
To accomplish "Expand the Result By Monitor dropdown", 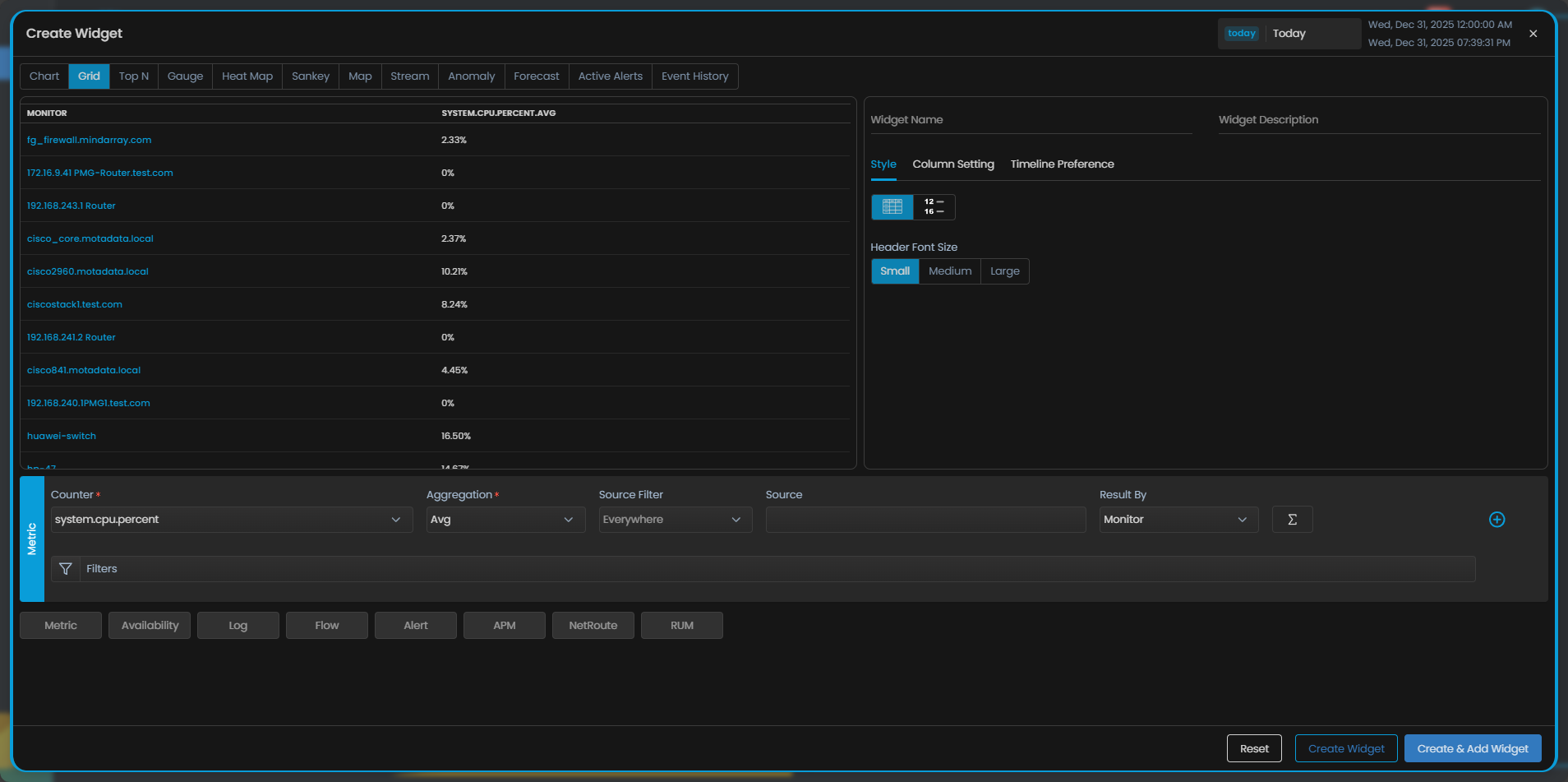I will [1178, 520].
